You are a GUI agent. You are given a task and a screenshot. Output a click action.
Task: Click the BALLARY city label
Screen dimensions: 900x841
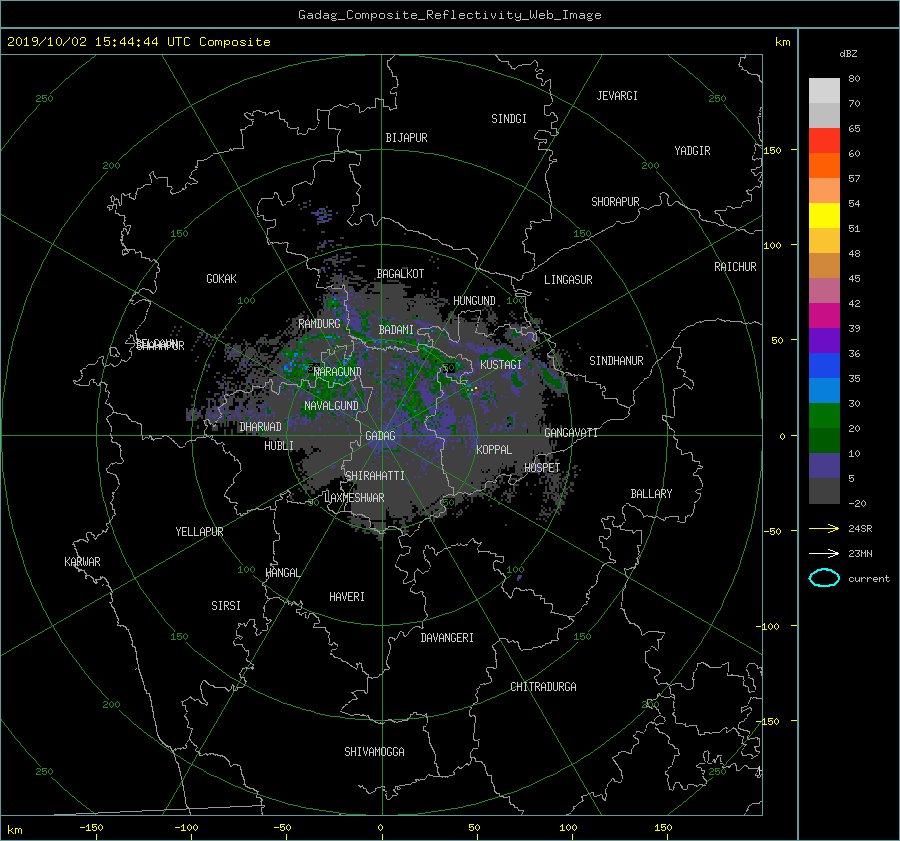pyautogui.click(x=651, y=494)
